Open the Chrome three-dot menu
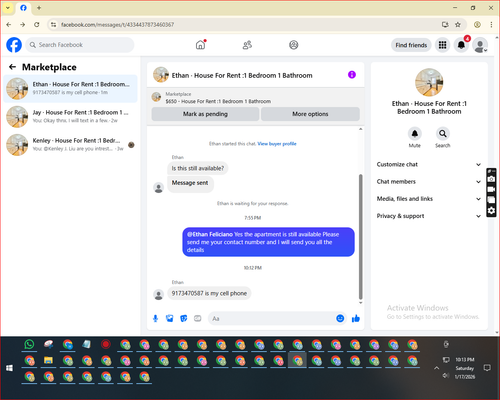Image resolution: width=500 pixels, height=400 pixels. 491,25
